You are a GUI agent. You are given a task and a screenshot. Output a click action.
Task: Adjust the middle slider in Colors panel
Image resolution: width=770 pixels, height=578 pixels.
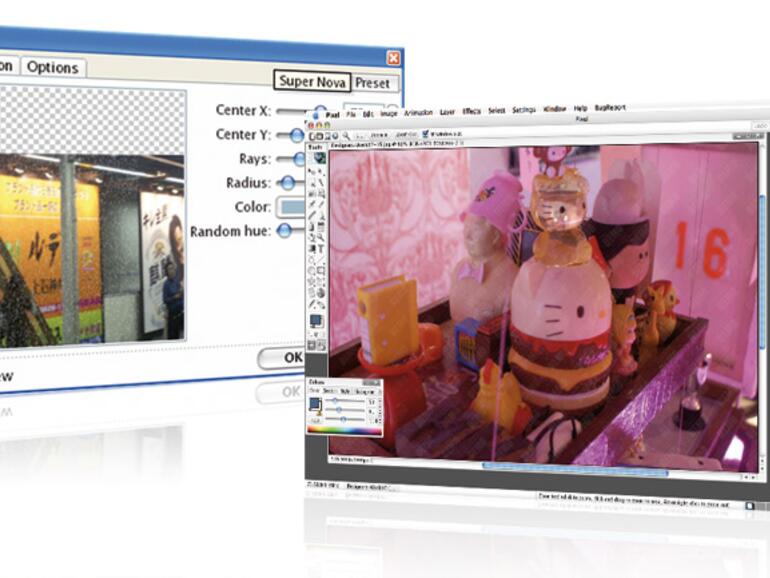339,410
